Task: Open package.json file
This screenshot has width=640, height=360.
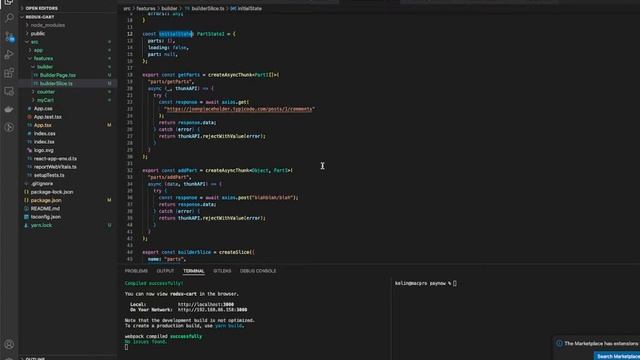Action: coord(46,200)
